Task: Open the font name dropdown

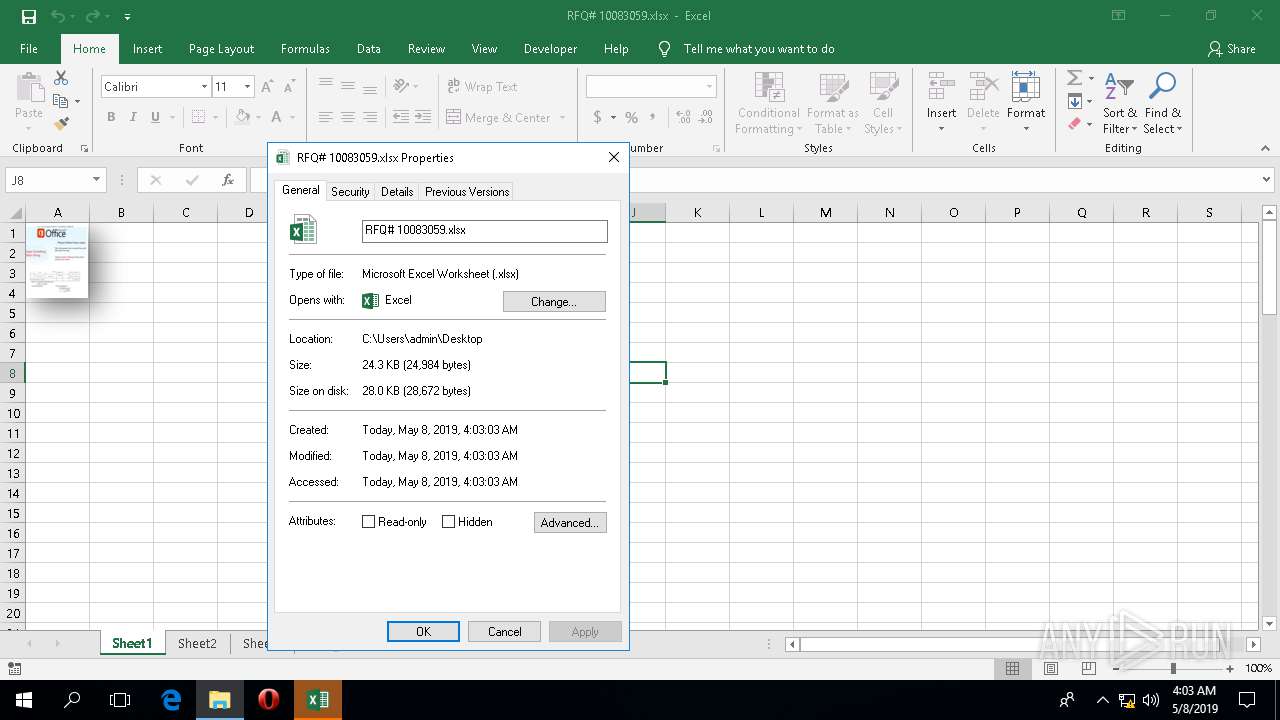Action: click(204, 87)
